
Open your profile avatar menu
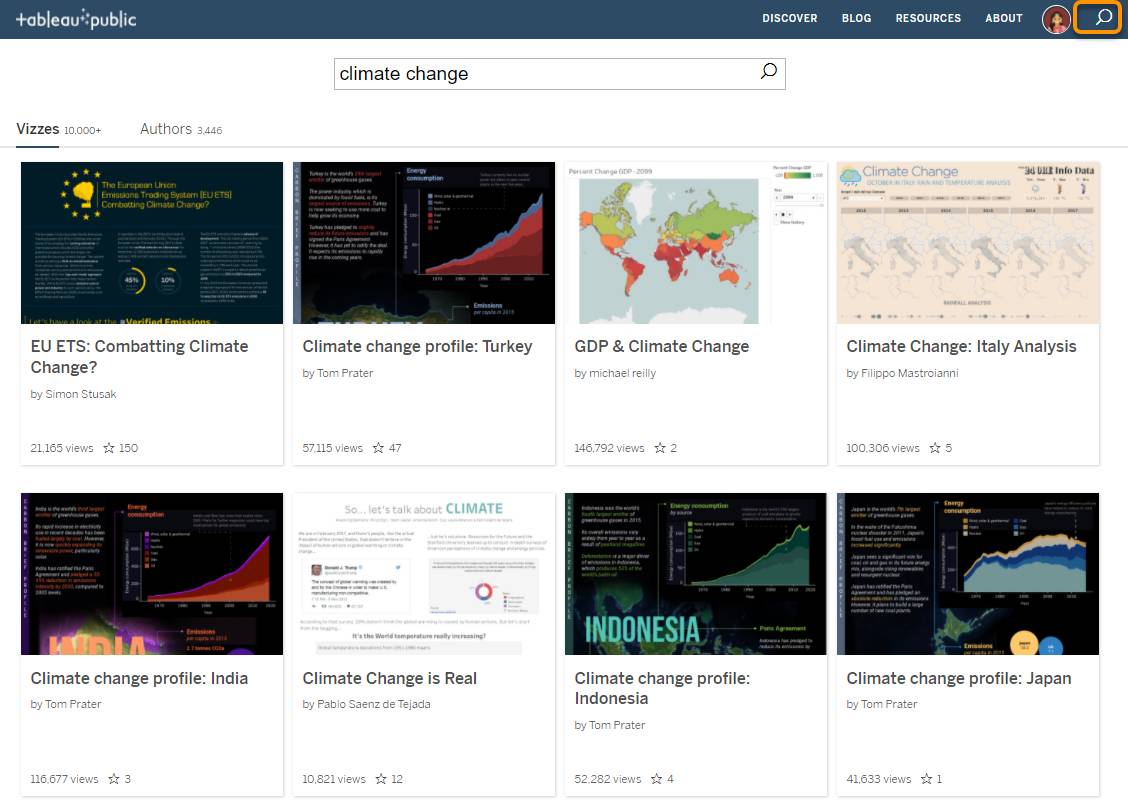coord(1054,17)
